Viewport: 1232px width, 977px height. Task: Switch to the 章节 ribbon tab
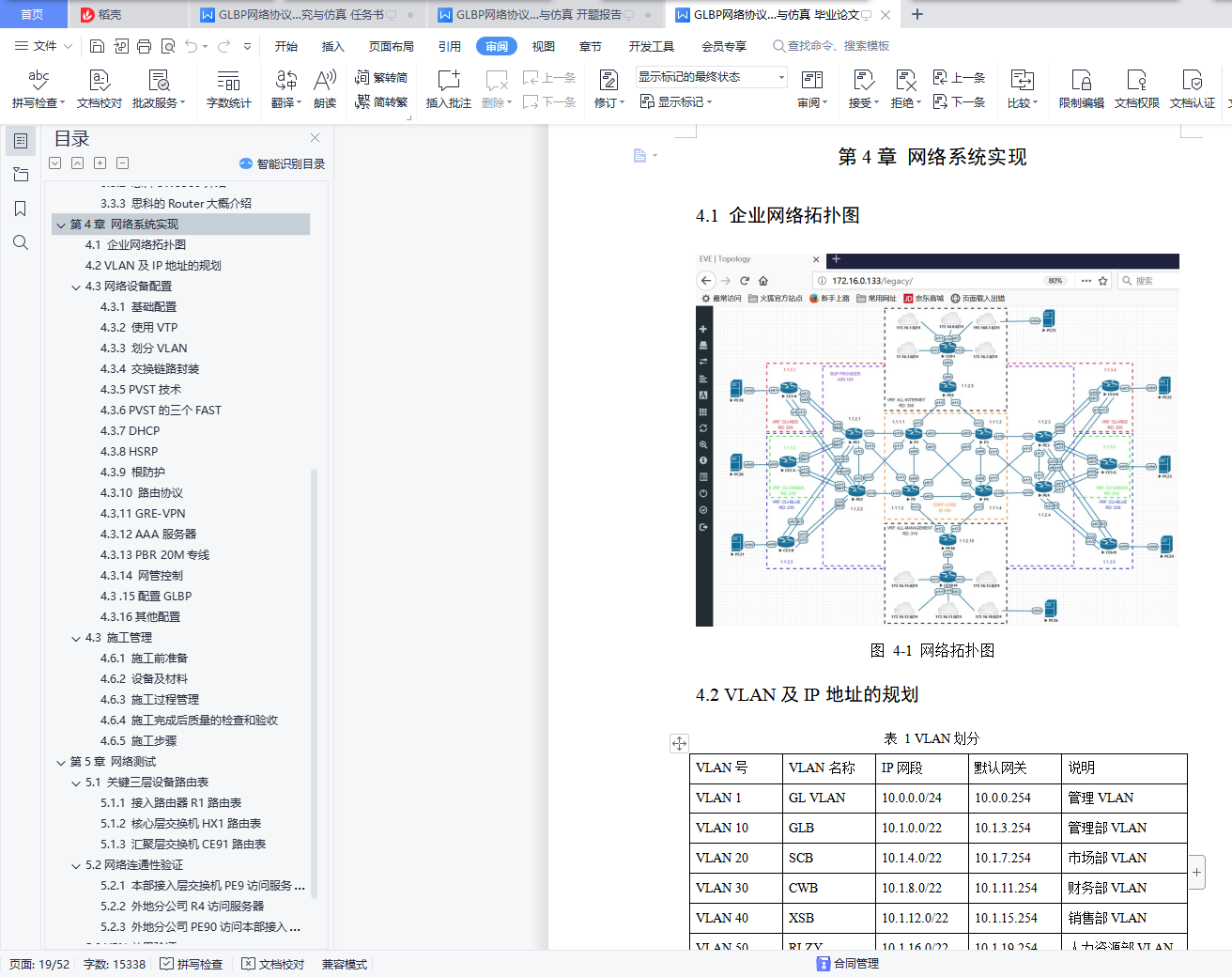(x=591, y=46)
